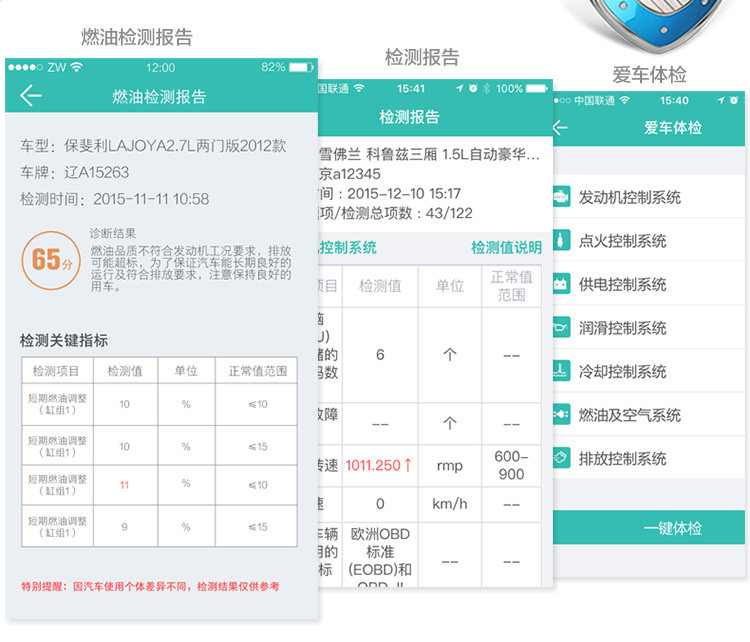The image size is (750, 642).
Task: Tap the 点火控制系统 spark plug icon
Action: pyautogui.click(x=562, y=240)
